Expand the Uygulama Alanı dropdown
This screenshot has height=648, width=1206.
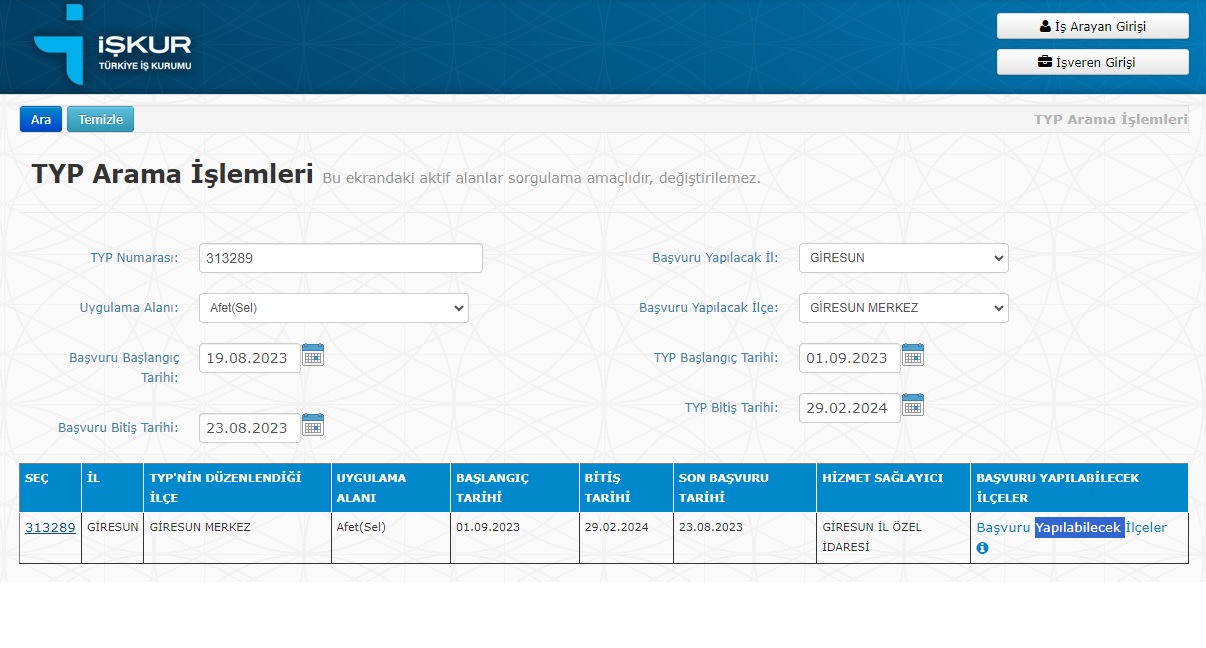click(334, 308)
